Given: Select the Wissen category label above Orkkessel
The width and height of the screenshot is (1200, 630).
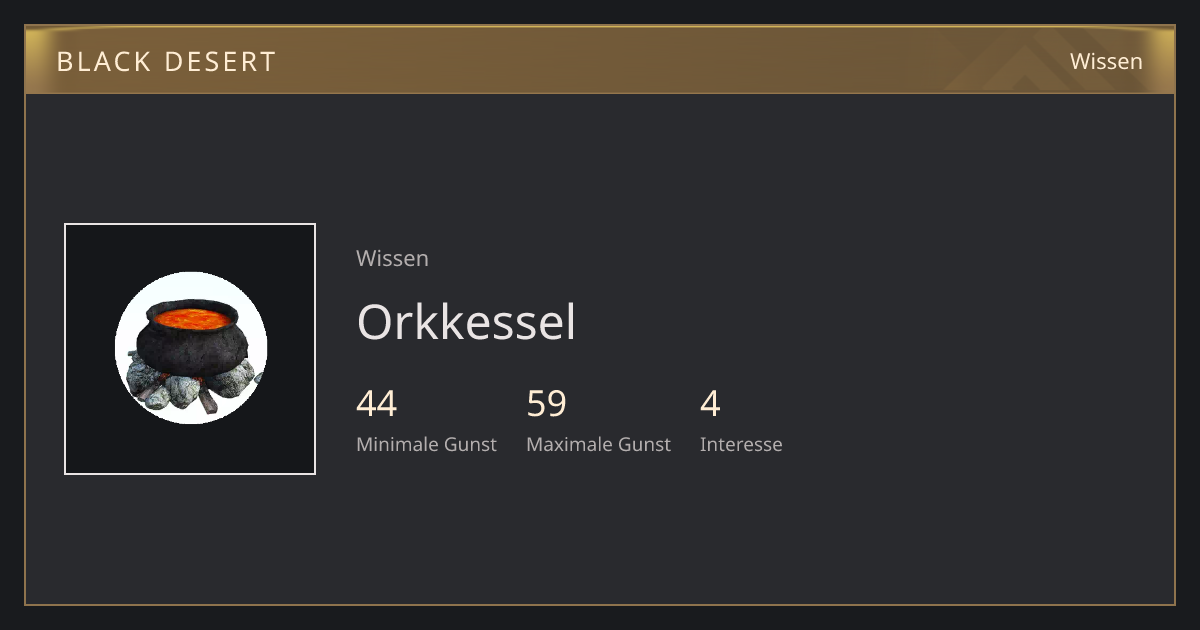Looking at the screenshot, I should pos(392,258).
